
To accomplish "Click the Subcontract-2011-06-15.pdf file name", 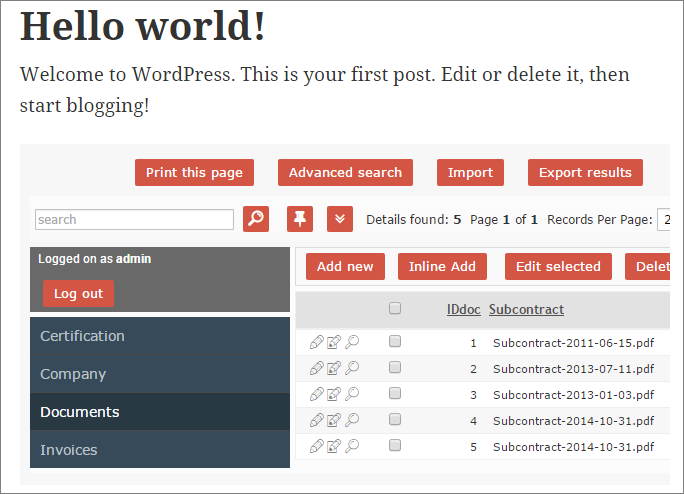I will tap(573, 343).
